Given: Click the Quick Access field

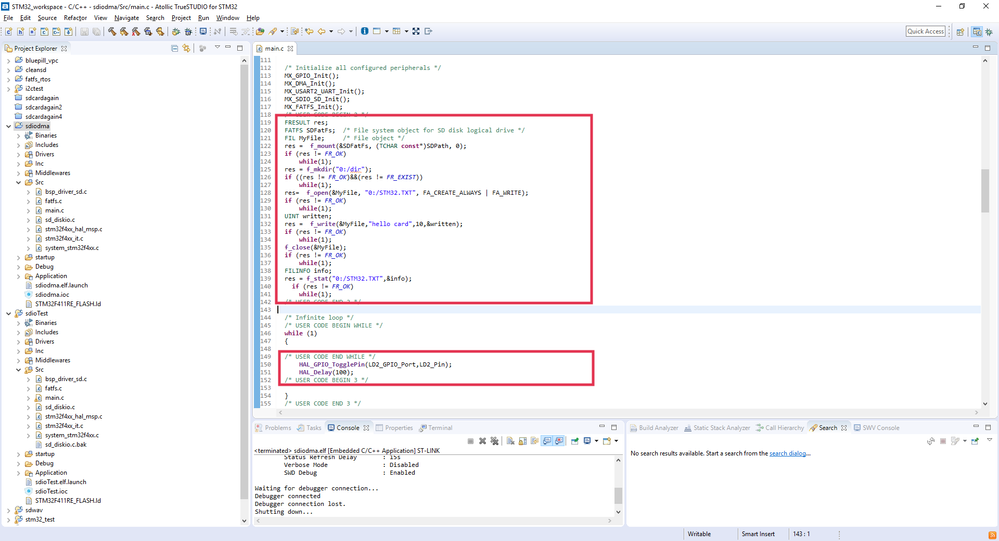Looking at the screenshot, I should point(926,31).
